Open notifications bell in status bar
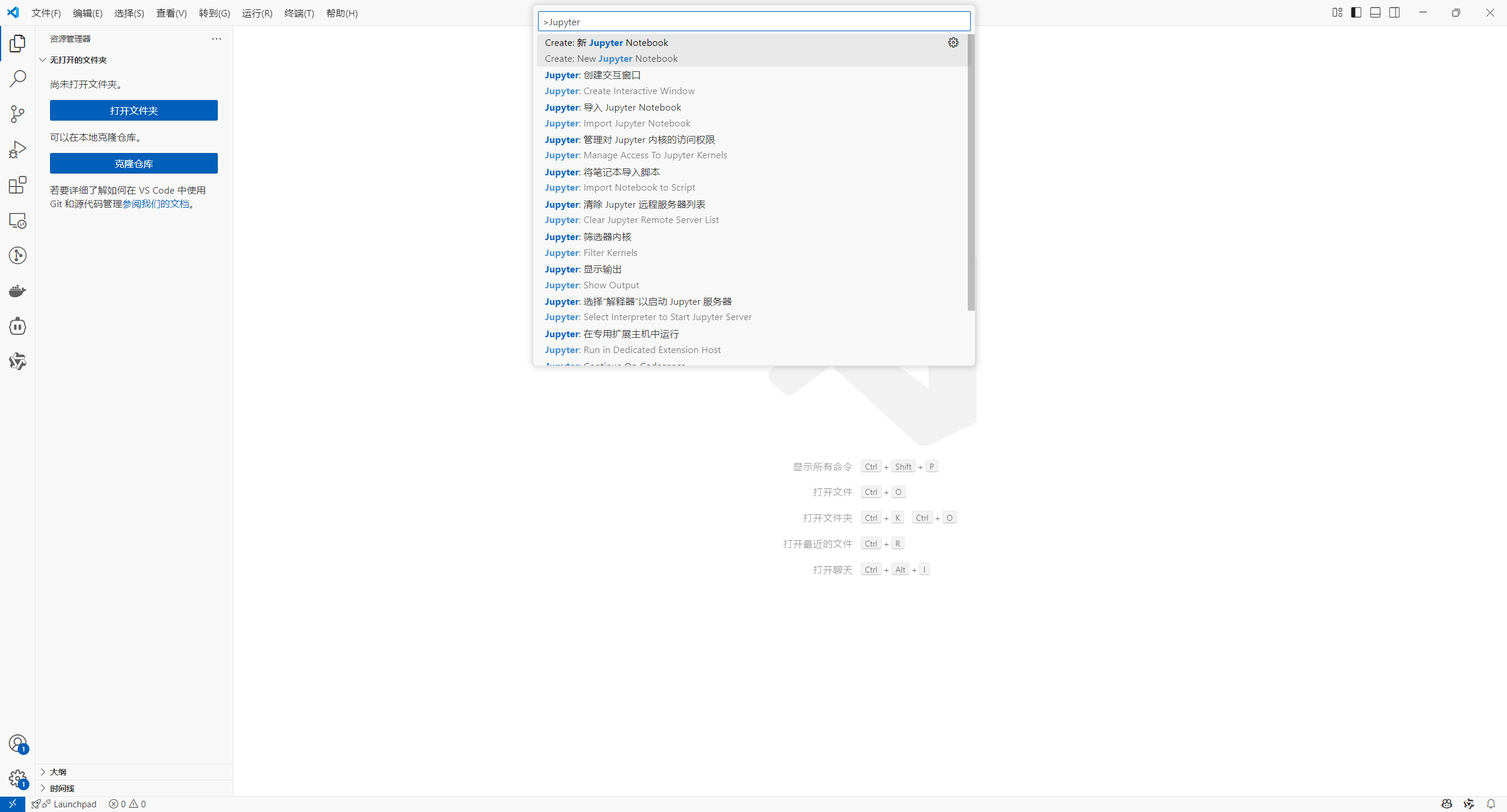The width and height of the screenshot is (1507, 812). pos(1491,804)
